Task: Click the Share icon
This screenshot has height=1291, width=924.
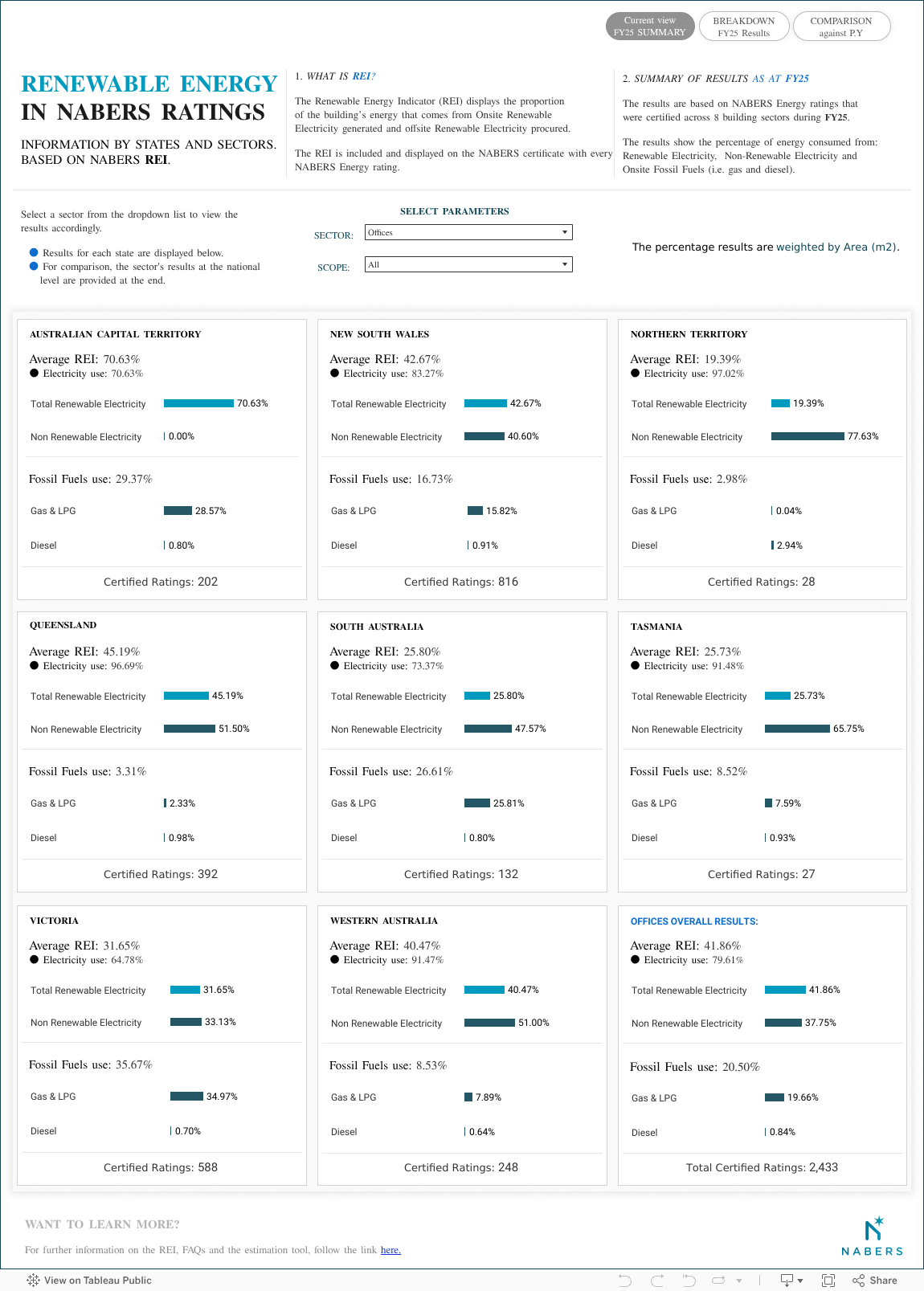Action: coord(875,1281)
